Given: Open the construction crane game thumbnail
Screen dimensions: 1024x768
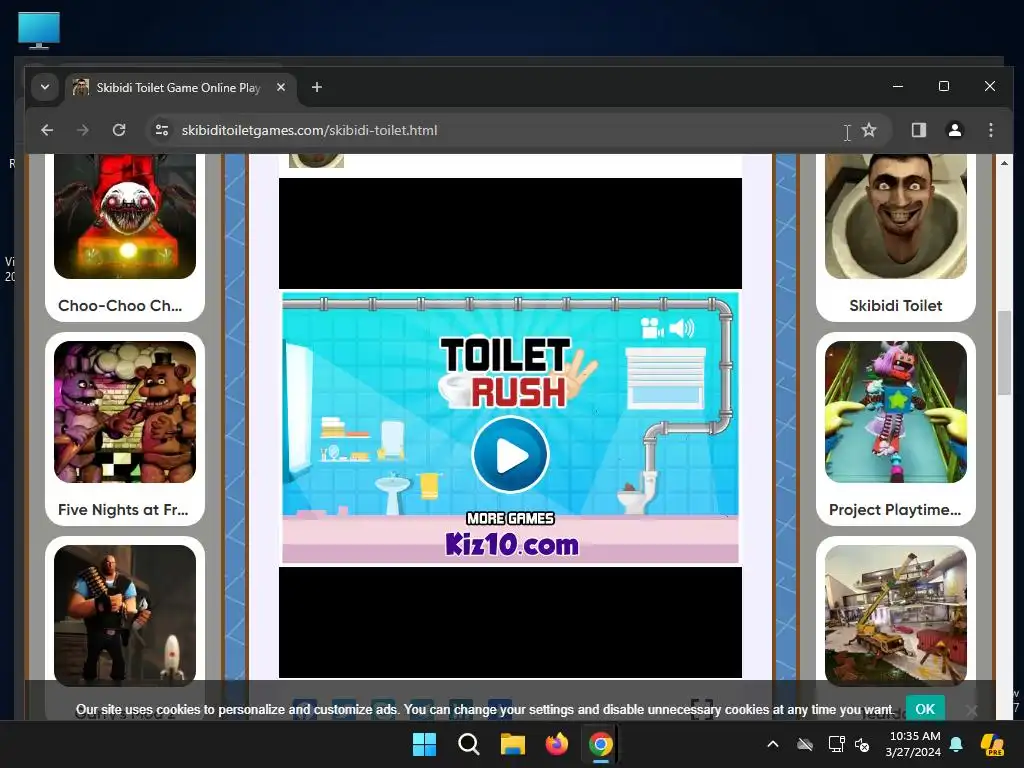Looking at the screenshot, I should pyautogui.click(x=896, y=615).
